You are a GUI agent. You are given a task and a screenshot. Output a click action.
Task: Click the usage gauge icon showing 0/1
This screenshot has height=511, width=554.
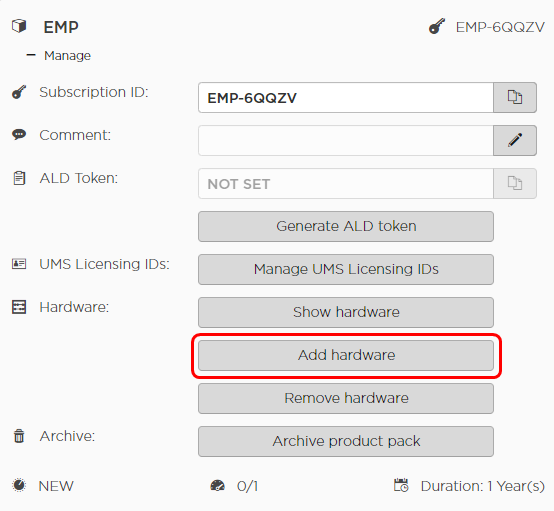pos(217,486)
